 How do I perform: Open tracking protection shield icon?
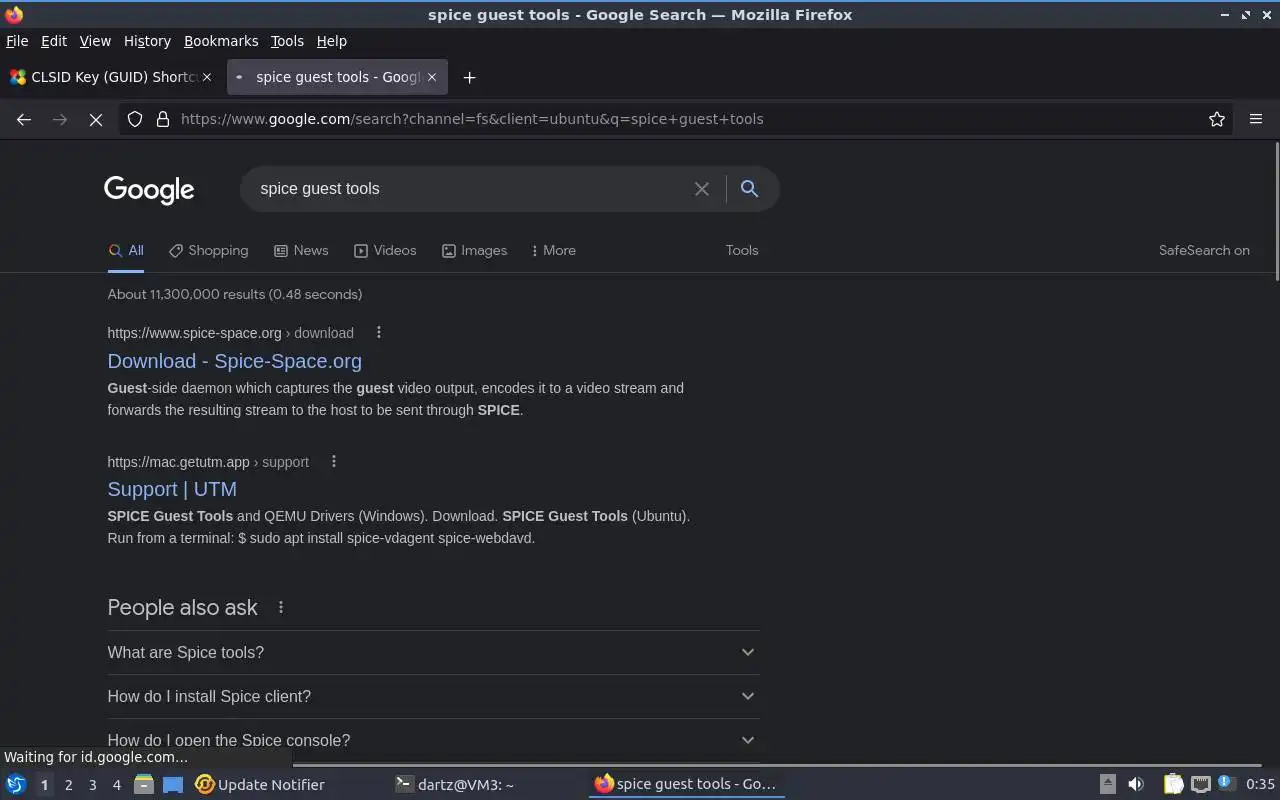(135, 119)
